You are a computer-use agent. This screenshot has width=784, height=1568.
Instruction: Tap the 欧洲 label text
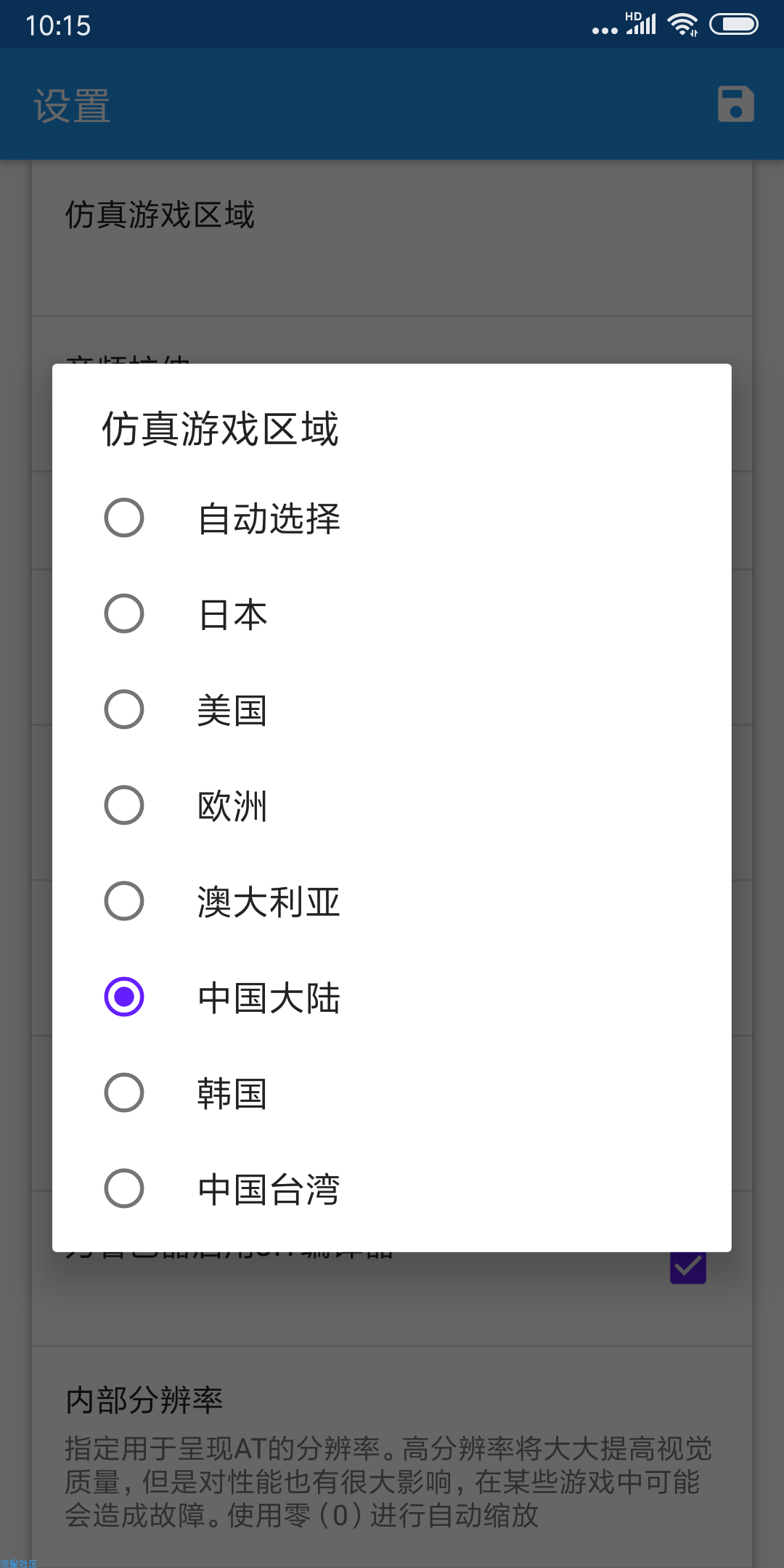coord(233,807)
